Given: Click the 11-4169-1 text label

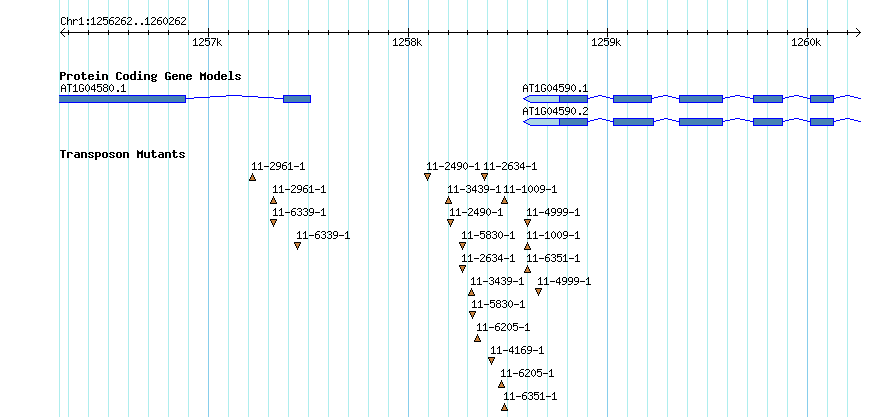Looking at the screenshot, I should (517, 350).
